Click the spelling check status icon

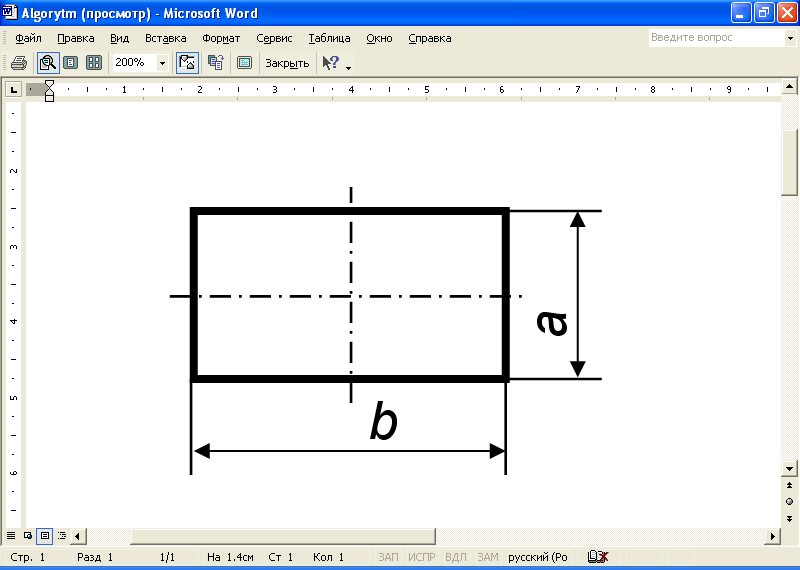597,557
